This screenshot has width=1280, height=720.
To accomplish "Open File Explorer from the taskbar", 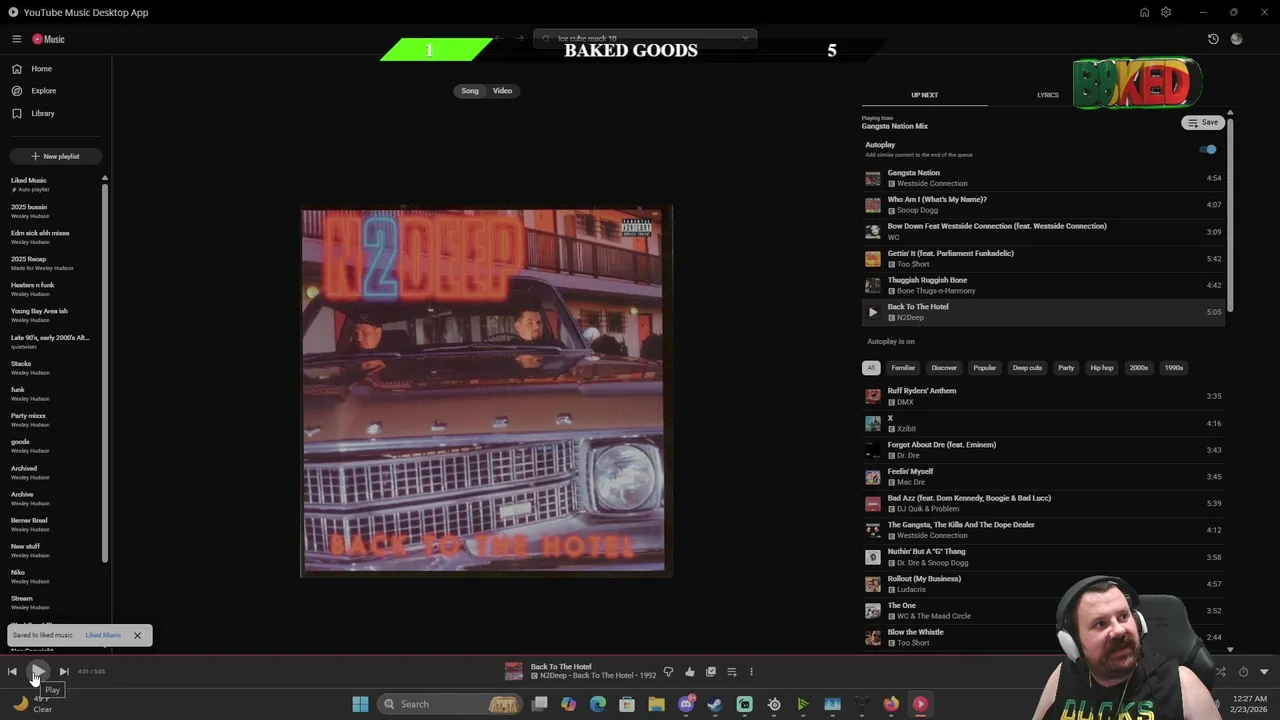I will (656, 704).
